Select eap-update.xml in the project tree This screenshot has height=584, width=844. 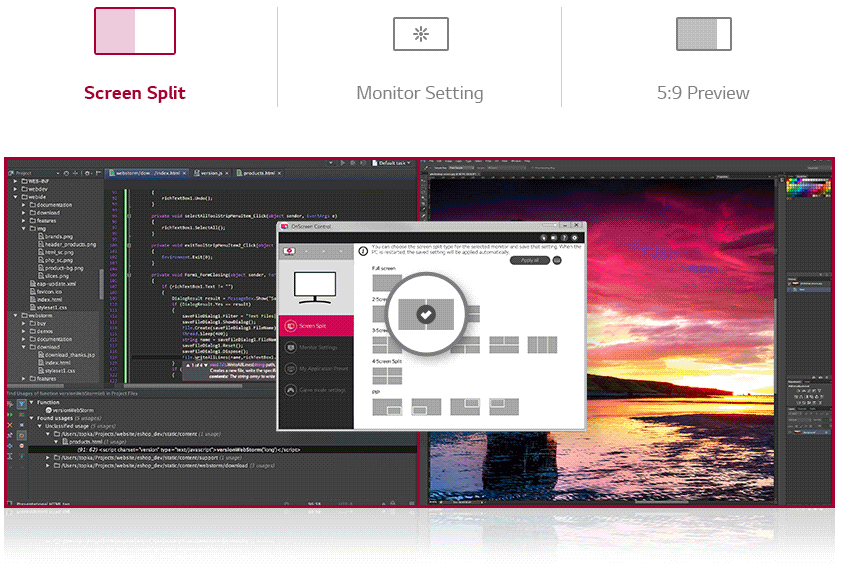point(53,284)
